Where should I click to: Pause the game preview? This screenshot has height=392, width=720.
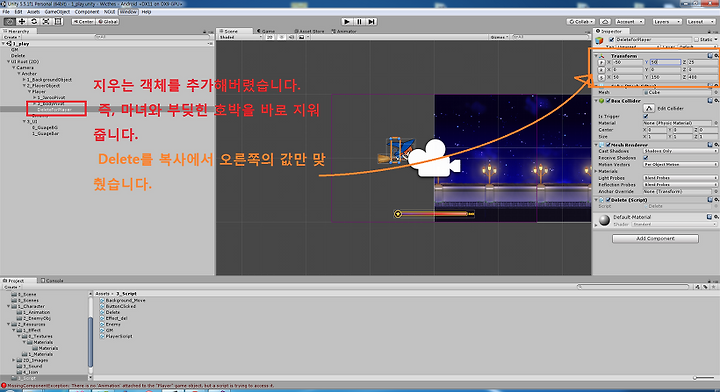click(x=360, y=22)
